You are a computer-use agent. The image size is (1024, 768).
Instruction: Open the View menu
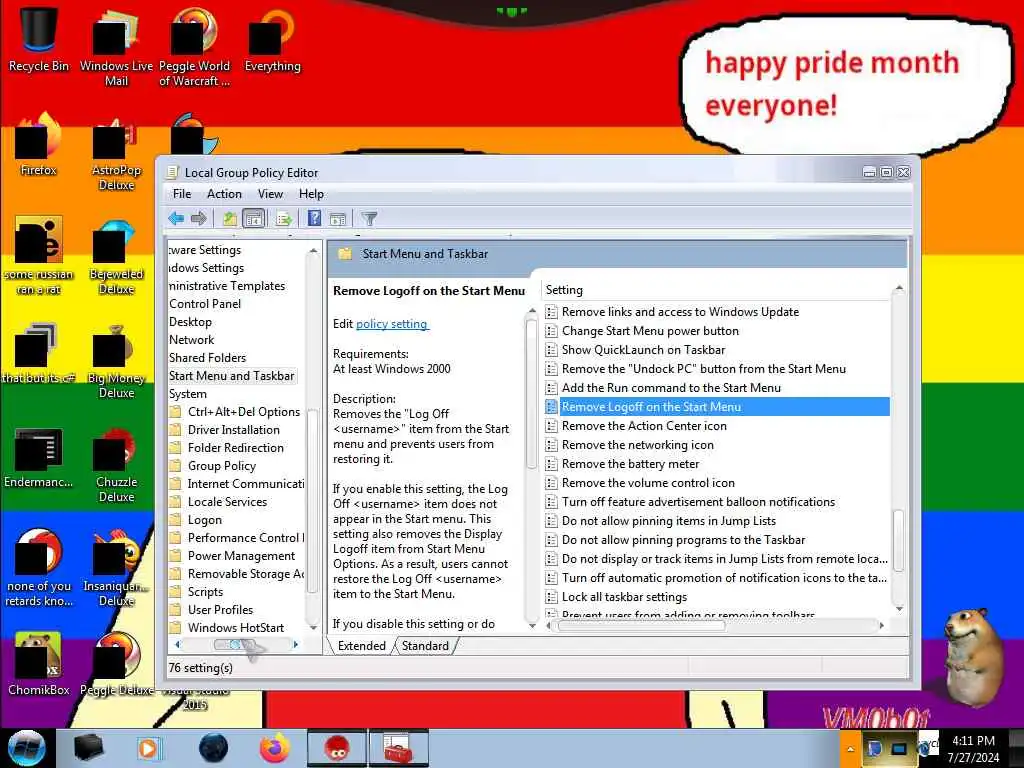[270, 194]
